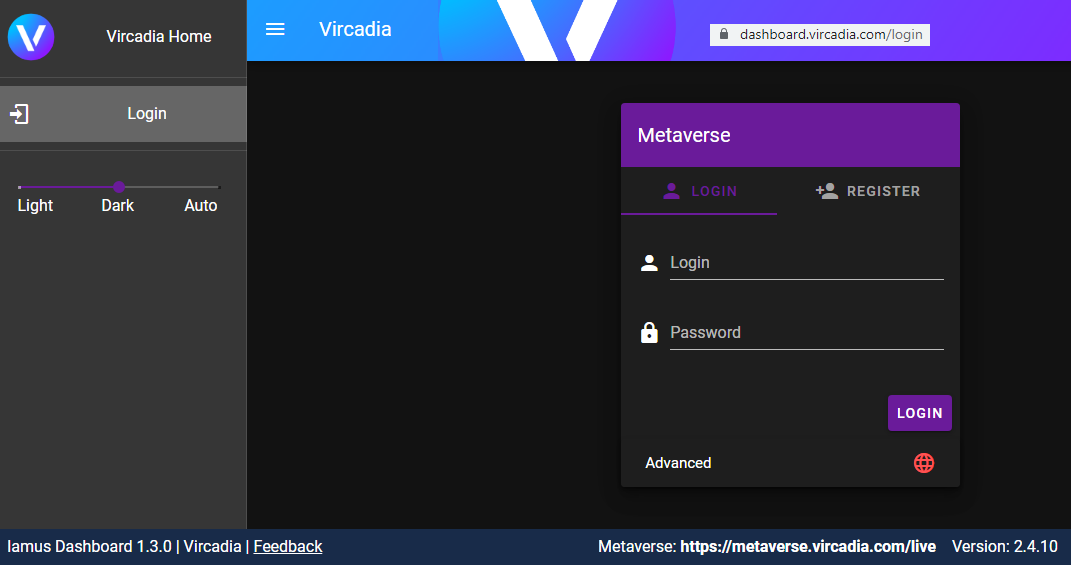The width and height of the screenshot is (1071, 565).
Task: Click the Iamus Dashboard 1.3.0 footer text
Action: click(89, 547)
